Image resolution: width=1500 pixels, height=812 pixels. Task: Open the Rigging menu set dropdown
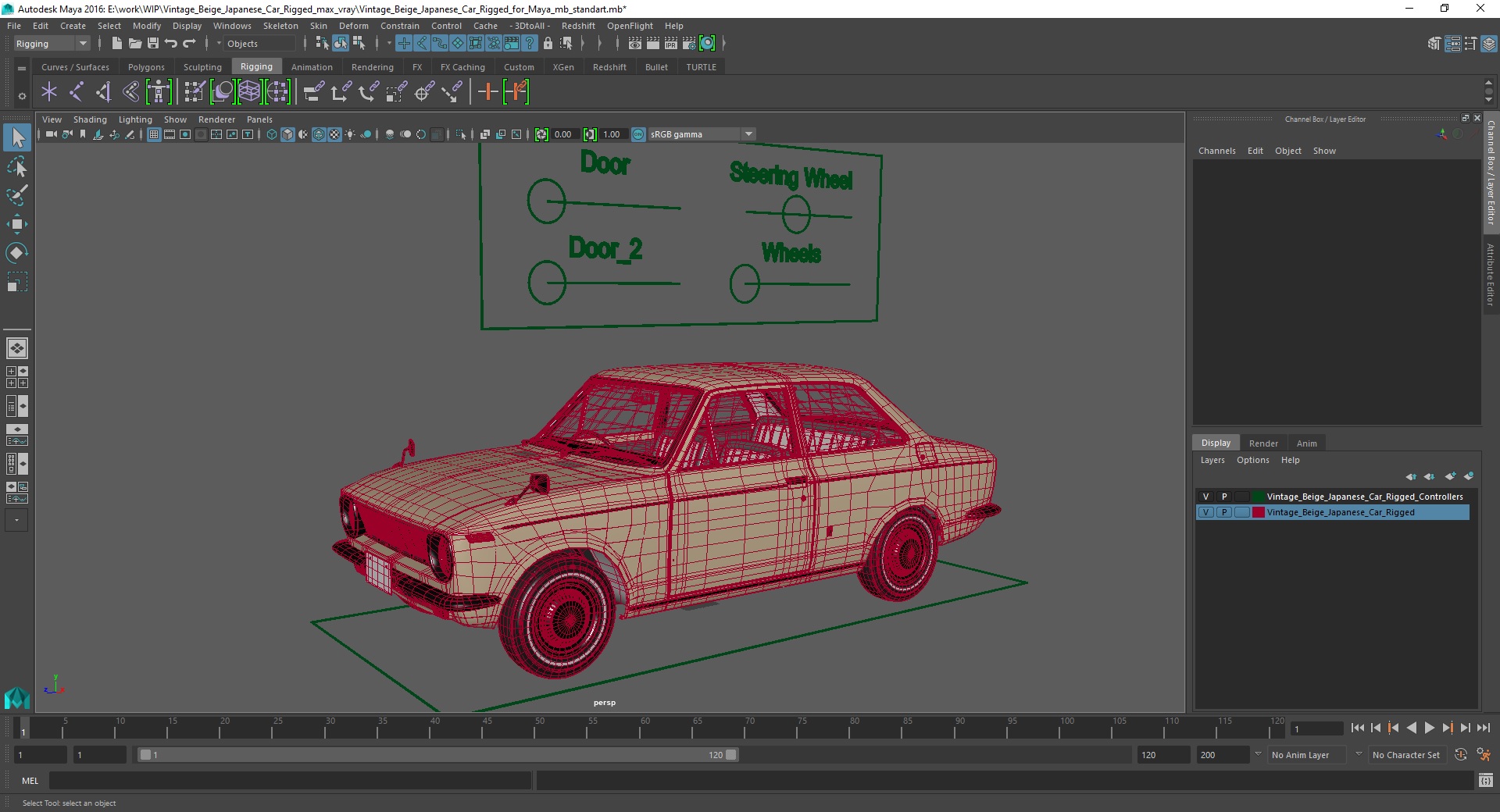pos(52,44)
